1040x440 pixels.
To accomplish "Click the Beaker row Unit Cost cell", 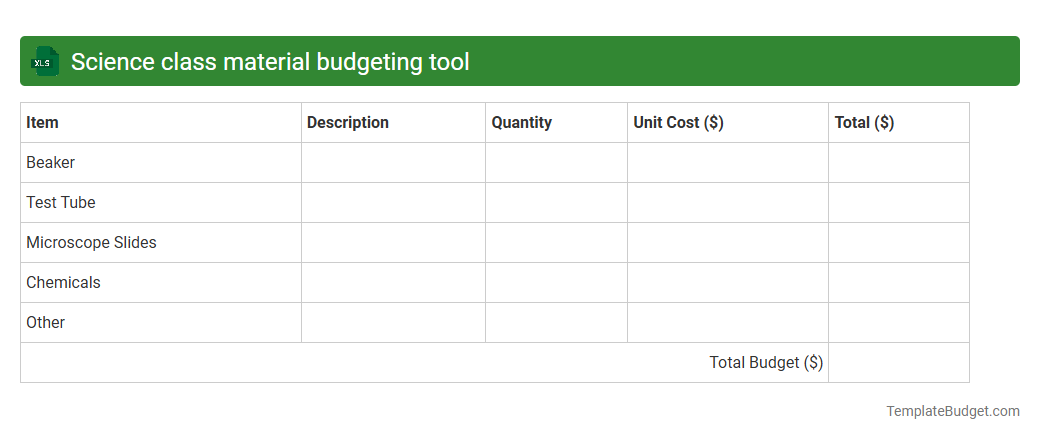I will tap(728, 163).
